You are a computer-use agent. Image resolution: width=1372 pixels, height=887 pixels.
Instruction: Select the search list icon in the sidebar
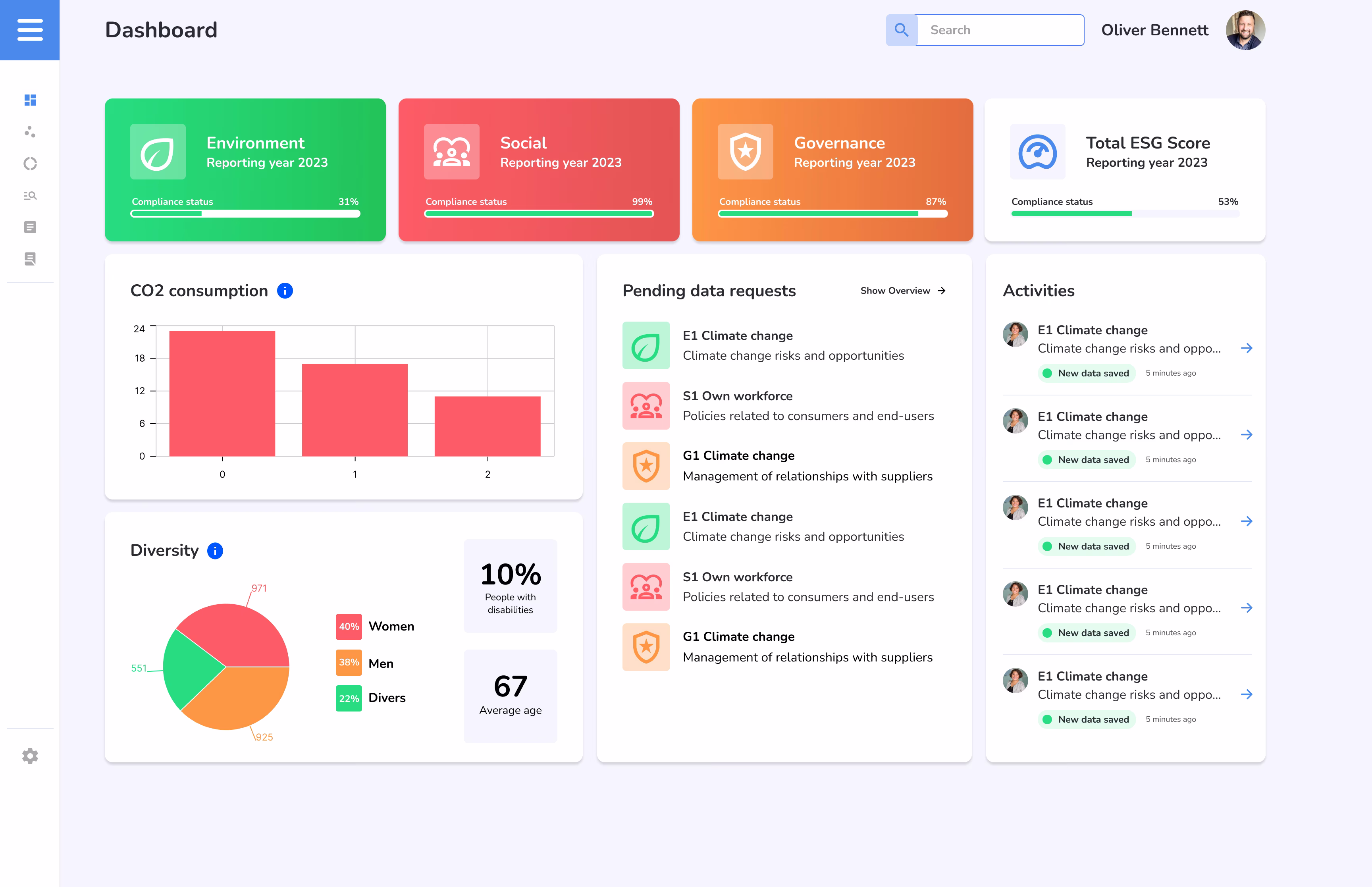[30, 195]
